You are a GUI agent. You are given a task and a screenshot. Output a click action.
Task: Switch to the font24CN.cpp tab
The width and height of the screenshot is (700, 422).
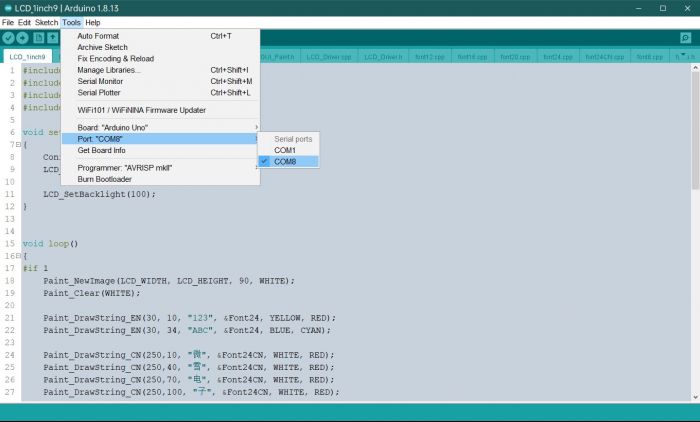[x=605, y=57]
